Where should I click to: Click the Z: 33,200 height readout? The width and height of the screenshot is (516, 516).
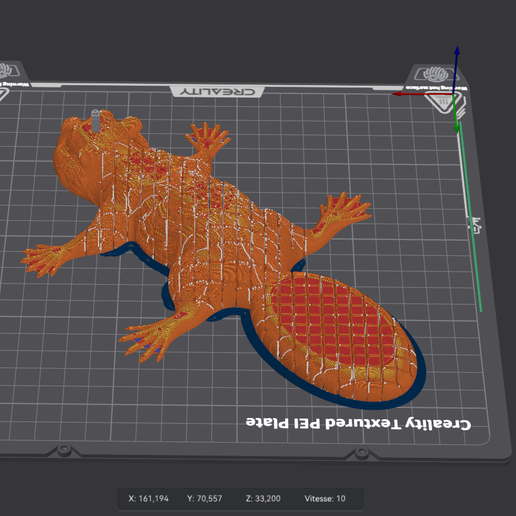[263, 499]
